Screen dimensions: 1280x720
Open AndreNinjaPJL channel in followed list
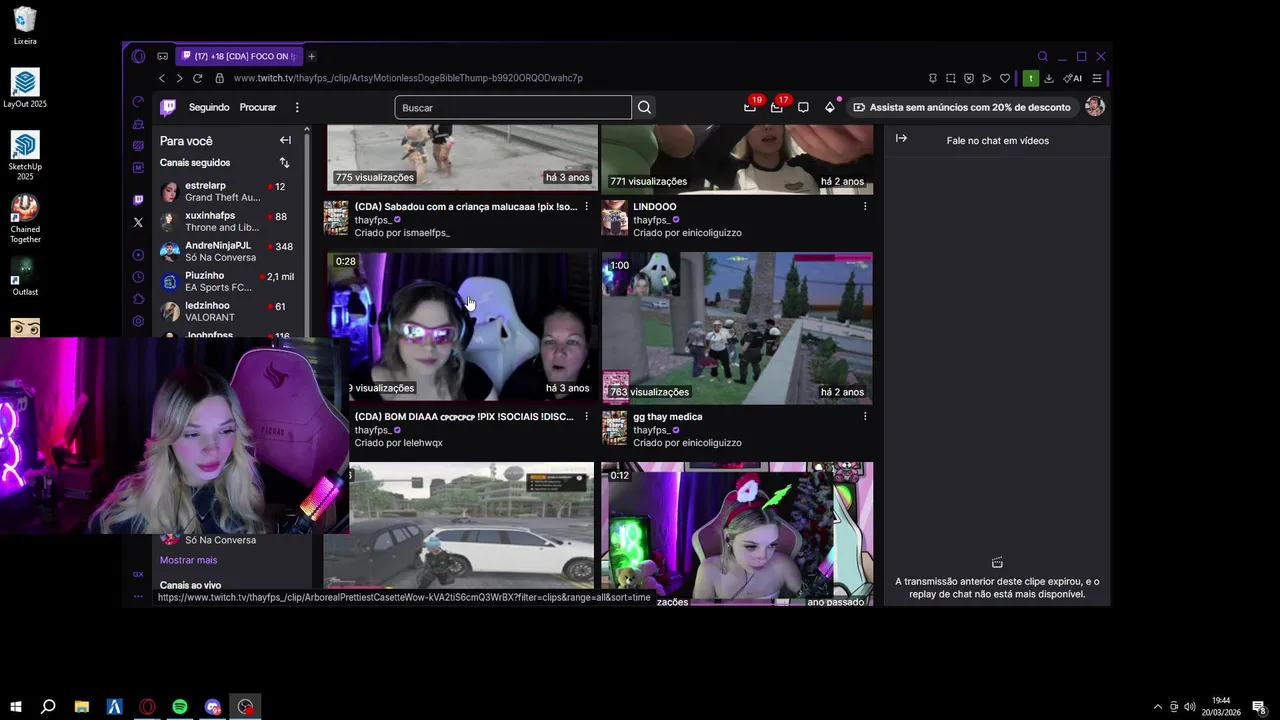pyautogui.click(x=230, y=251)
